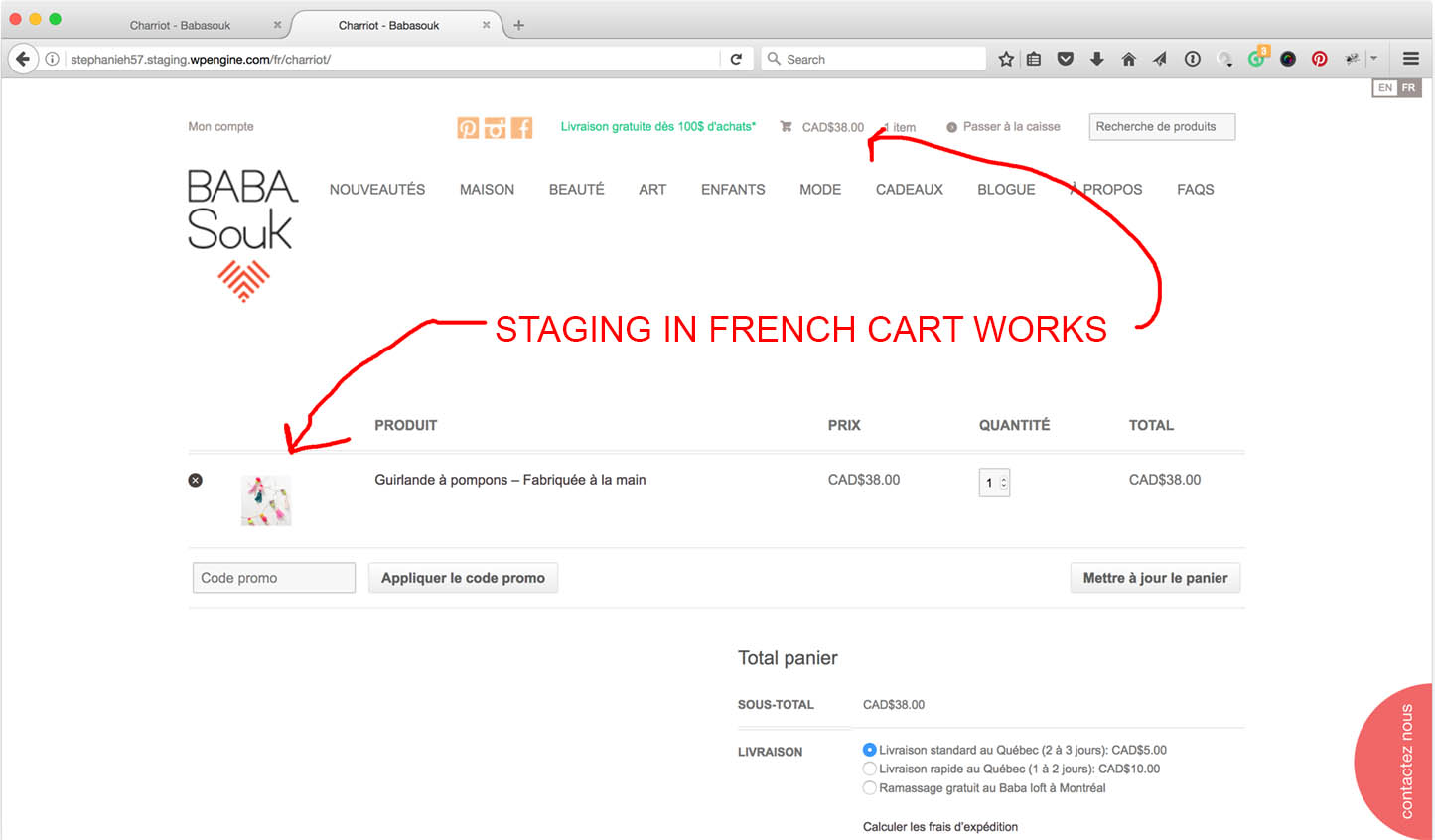The width and height of the screenshot is (1435, 840).
Task: Open the CADEAUX menu
Action: [910, 189]
